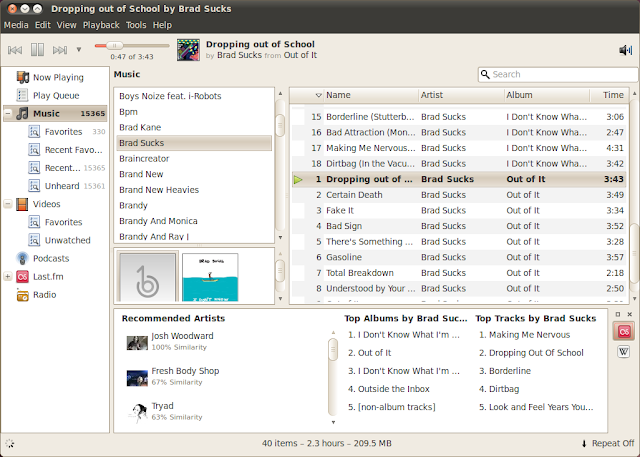Open the volume speaker icon
Viewport: 640px width, 457px height.
pyautogui.click(x=625, y=50)
